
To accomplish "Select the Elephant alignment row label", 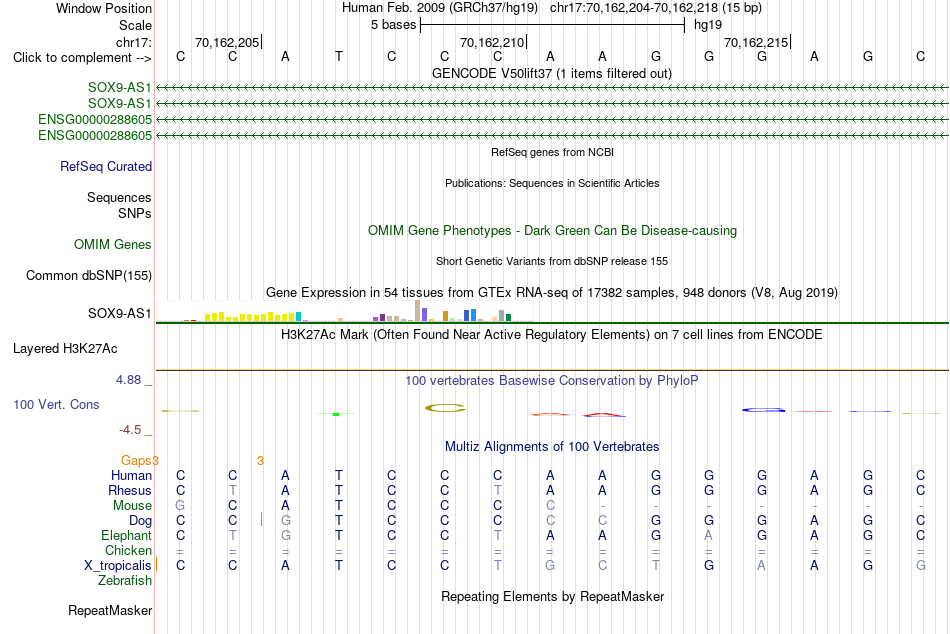I will pos(127,535).
